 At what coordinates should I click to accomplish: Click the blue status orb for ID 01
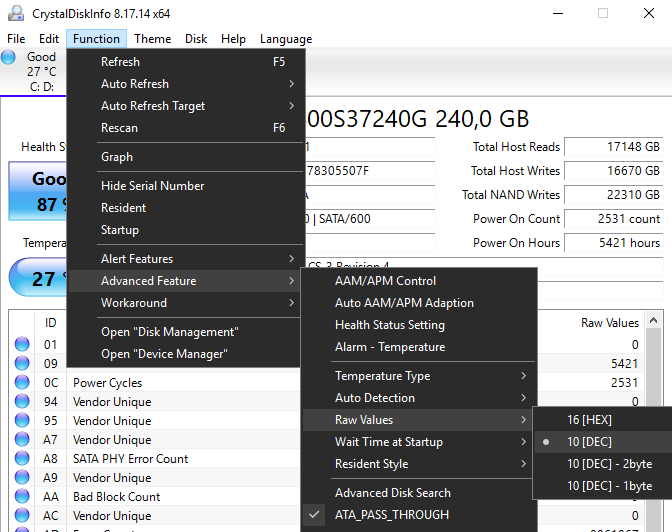(x=22, y=345)
